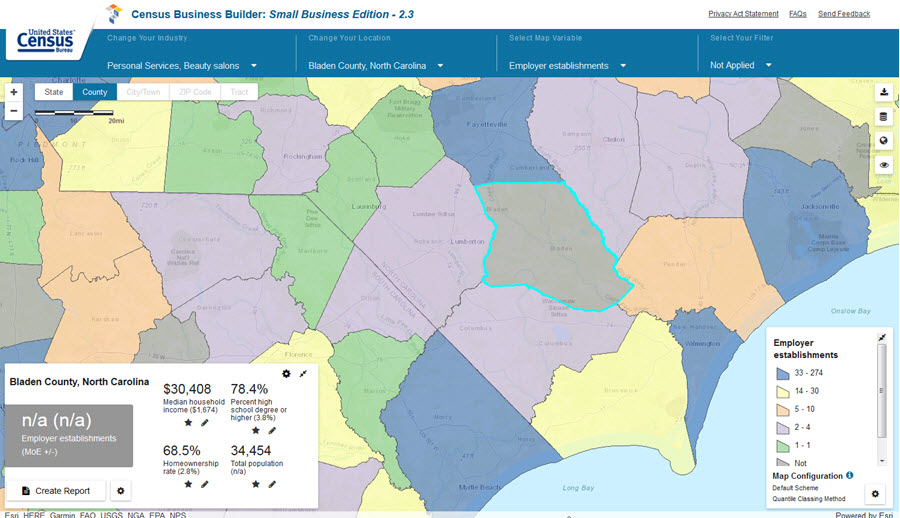Image resolution: width=900 pixels, height=518 pixels.
Task: Select the County geography tab
Action: (95, 92)
